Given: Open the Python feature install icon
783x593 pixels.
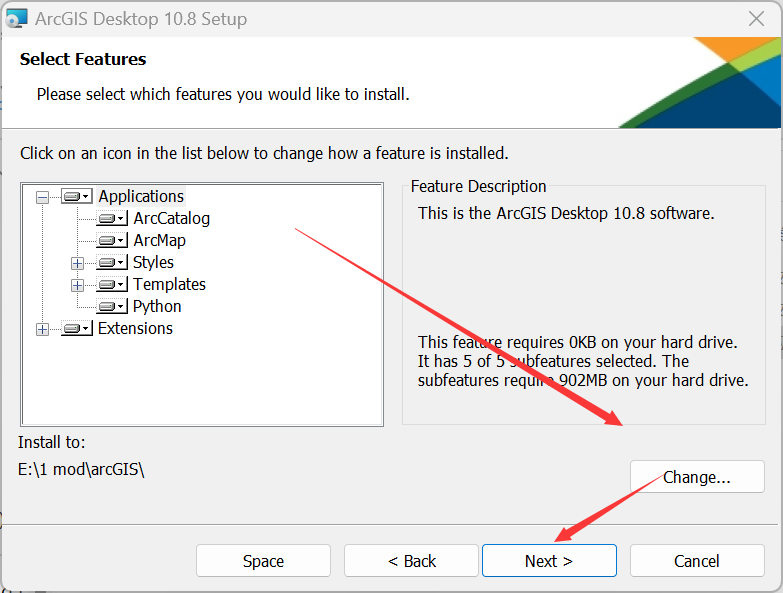Looking at the screenshot, I should [111, 307].
